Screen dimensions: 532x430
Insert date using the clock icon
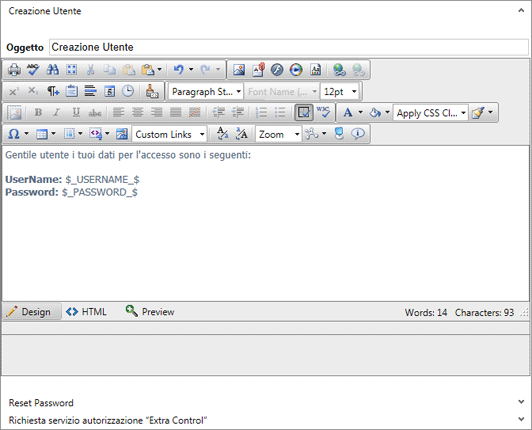click(x=128, y=91)
